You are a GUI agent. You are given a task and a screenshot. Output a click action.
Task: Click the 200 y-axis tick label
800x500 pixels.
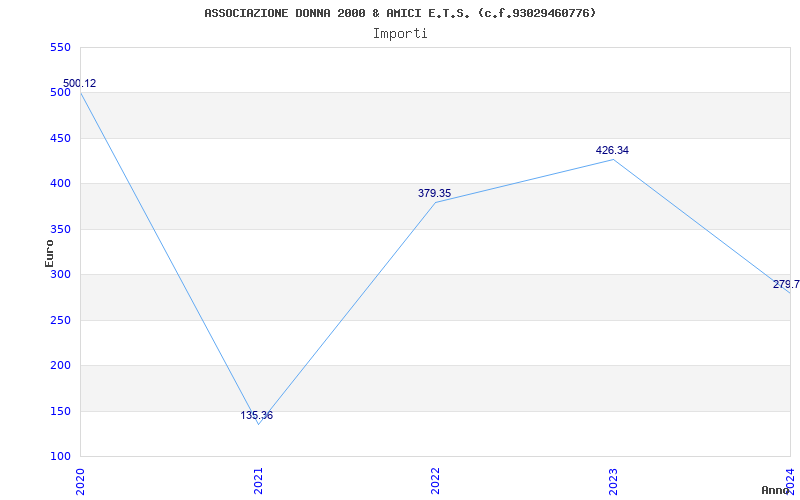pos(60,366)
